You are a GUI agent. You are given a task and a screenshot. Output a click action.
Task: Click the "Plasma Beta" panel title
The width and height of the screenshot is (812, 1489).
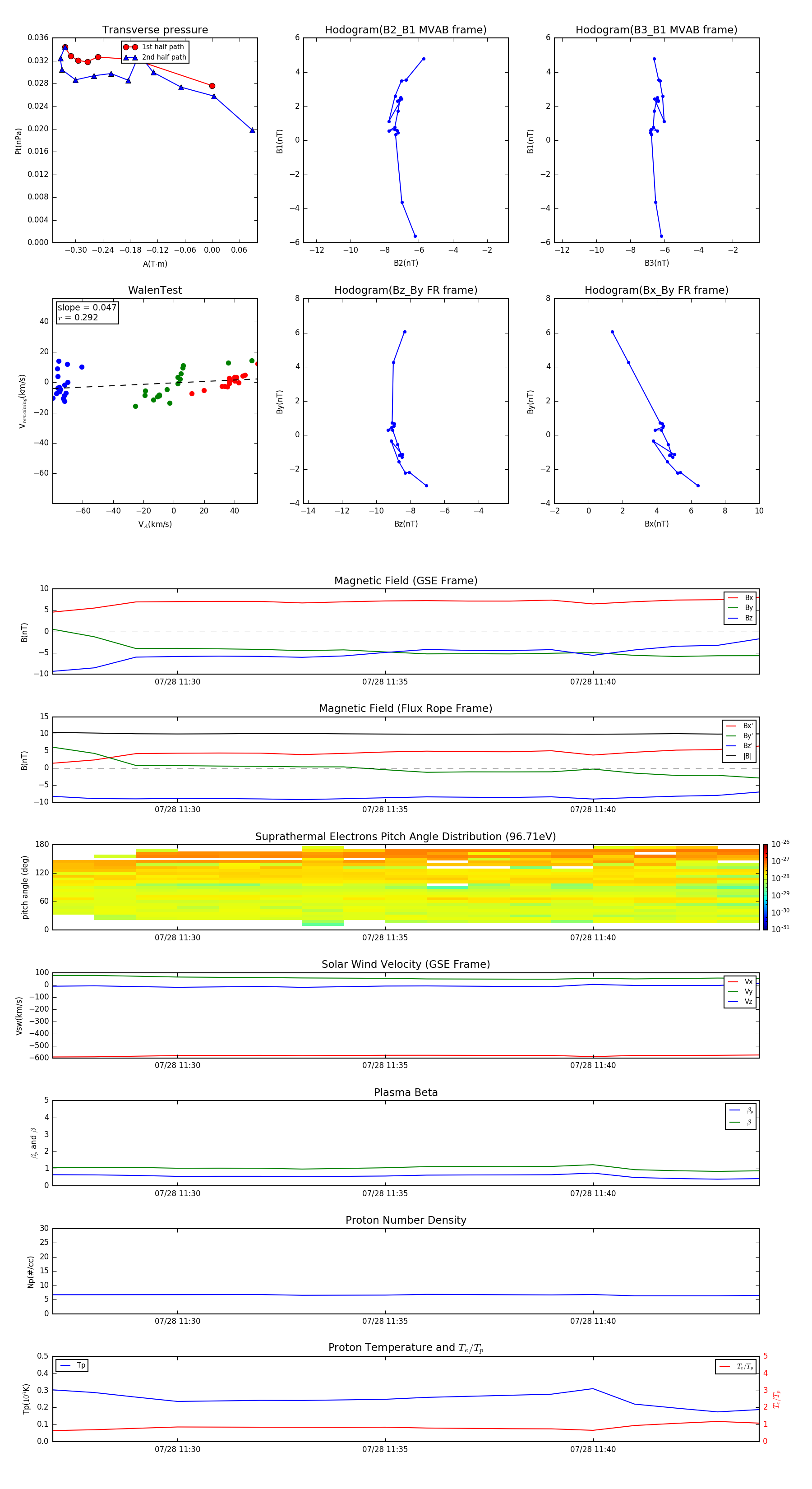pos(406,1092)
